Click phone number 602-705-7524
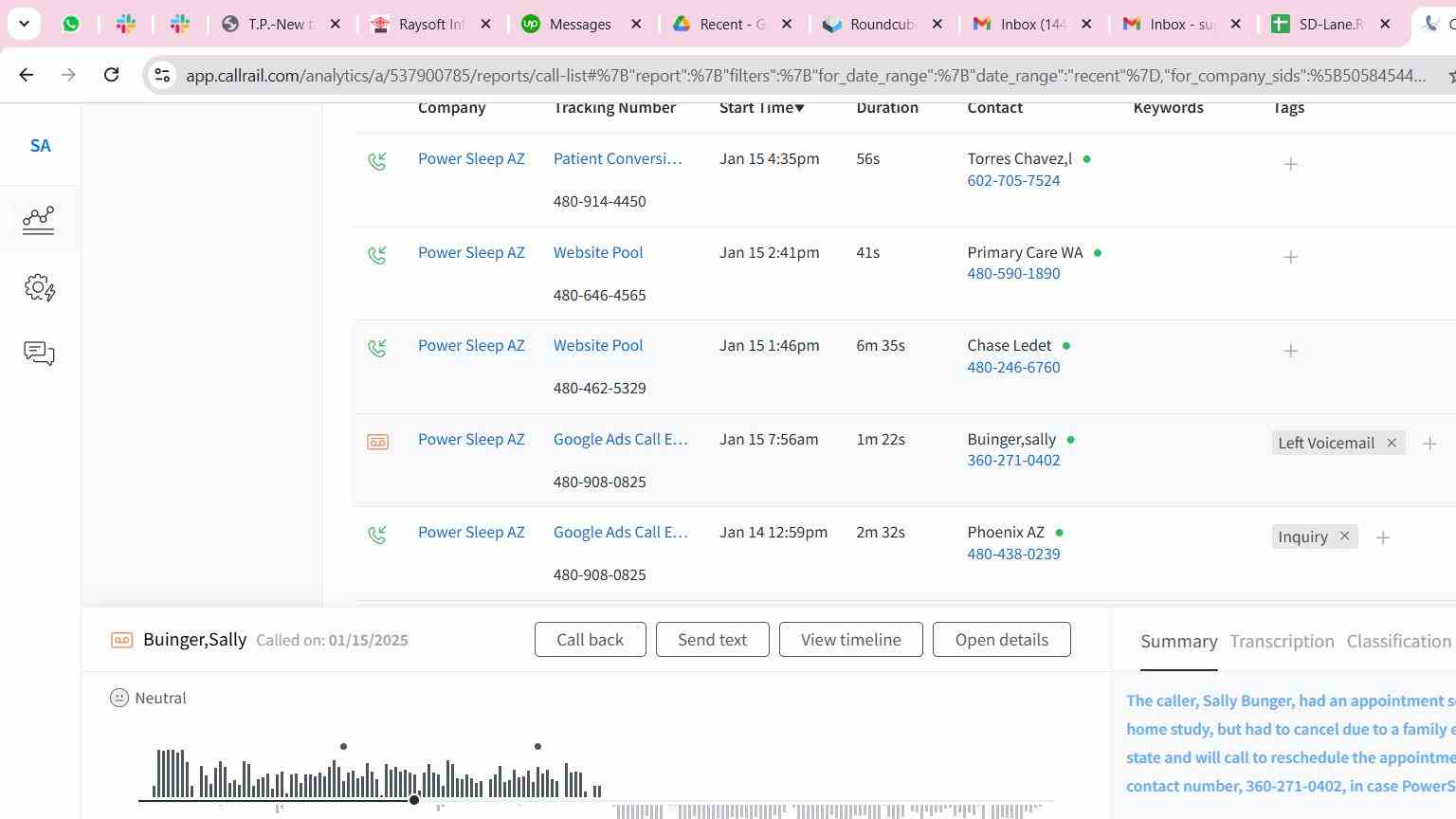The image size is (1456, 819). click(1013, 180)
